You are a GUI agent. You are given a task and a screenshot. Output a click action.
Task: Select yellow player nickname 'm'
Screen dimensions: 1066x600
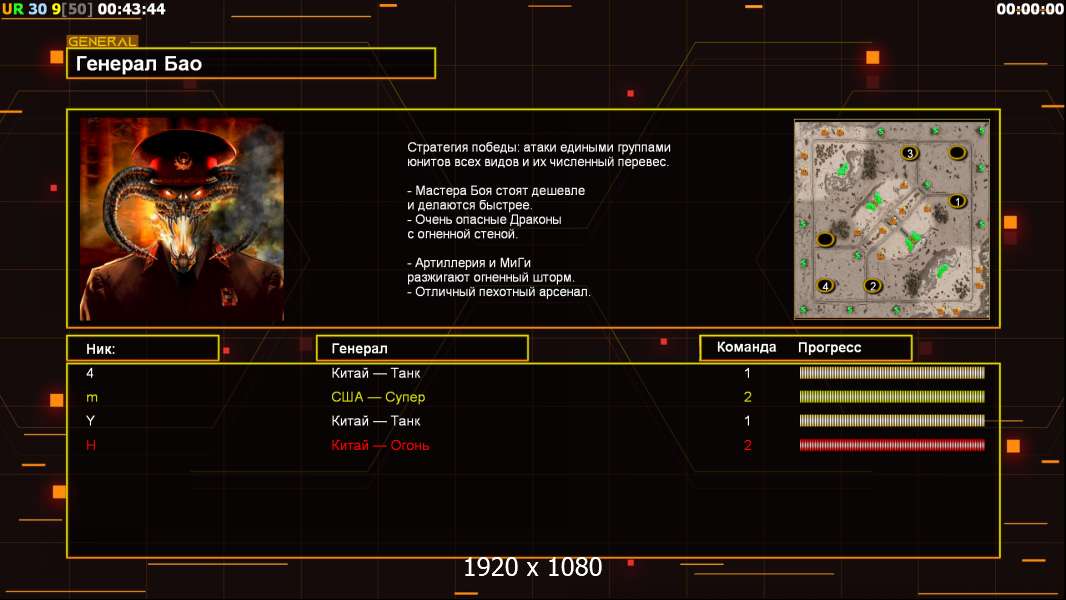[x=92, y=398]
